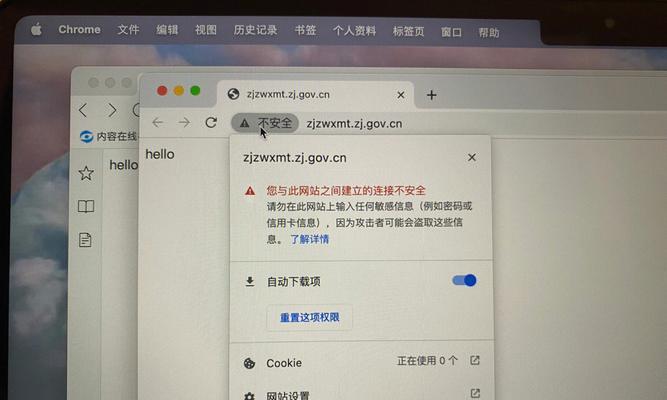Screen dimensions: 667x400
Task: Click the 重置这项权限 button
Action: pyautogui.click(x=310, y=317)
